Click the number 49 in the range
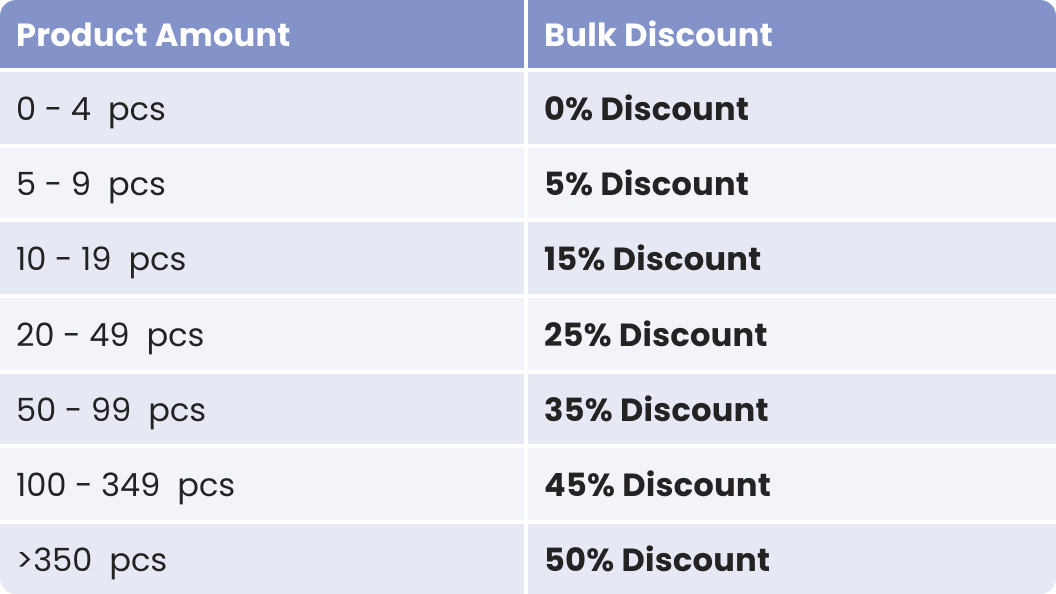 click(109, 334)
